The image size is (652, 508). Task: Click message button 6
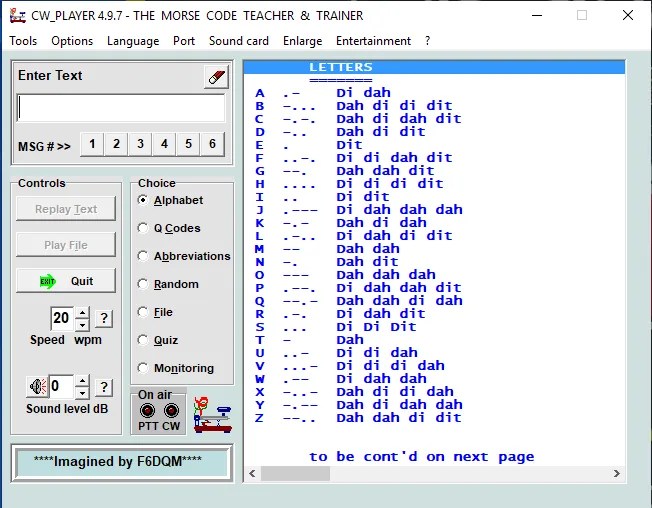coord(212,144)
